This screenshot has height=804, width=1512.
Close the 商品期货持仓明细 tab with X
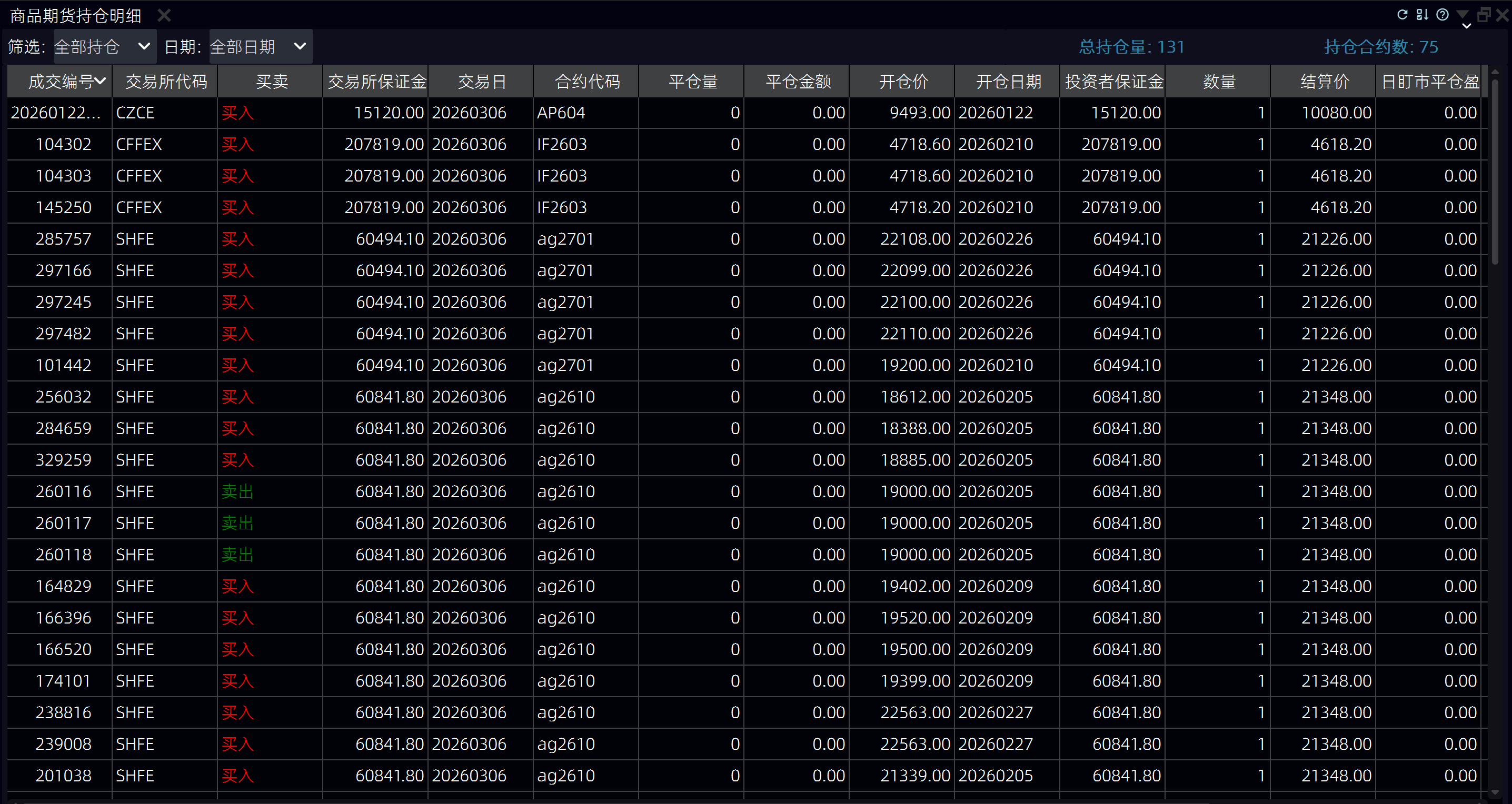pos(164,15)
